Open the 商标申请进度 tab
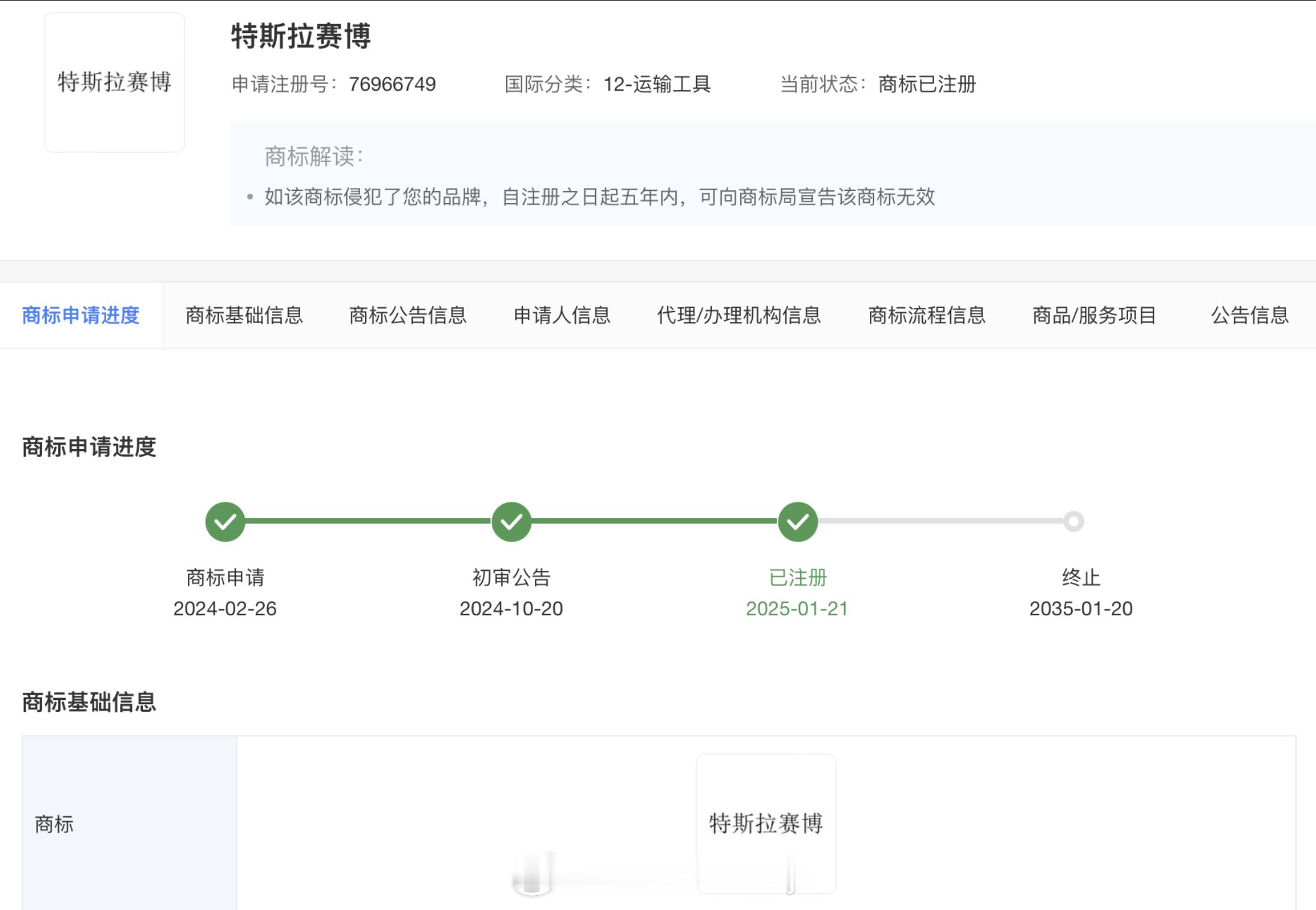The width and height of the screenshot is (1316, 910). (x=81, y=315)
